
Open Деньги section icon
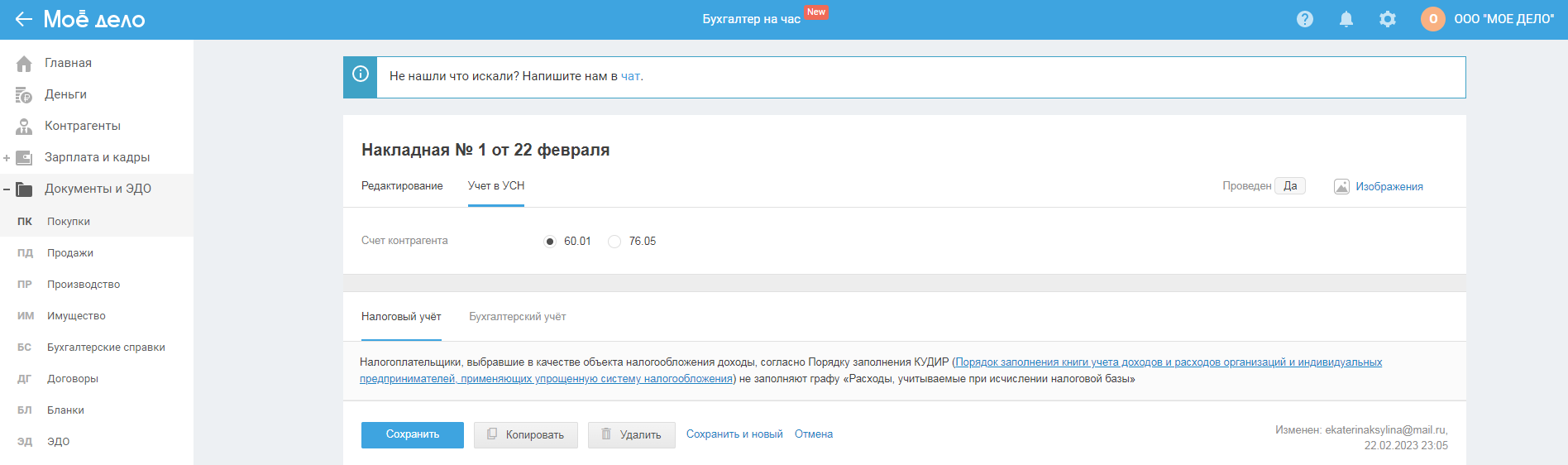pos(24,95)
